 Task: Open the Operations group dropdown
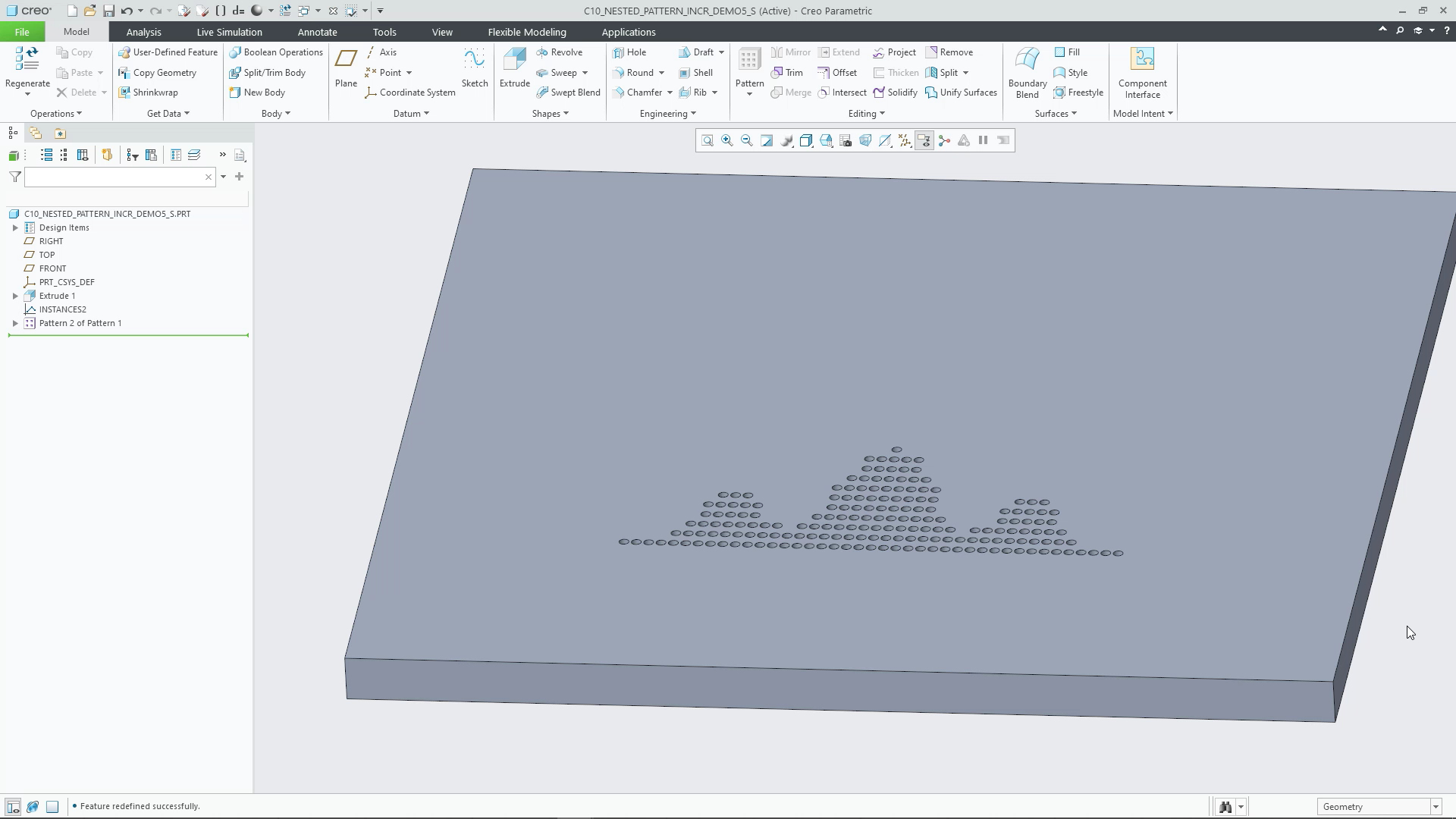click(x=56, y=114)
